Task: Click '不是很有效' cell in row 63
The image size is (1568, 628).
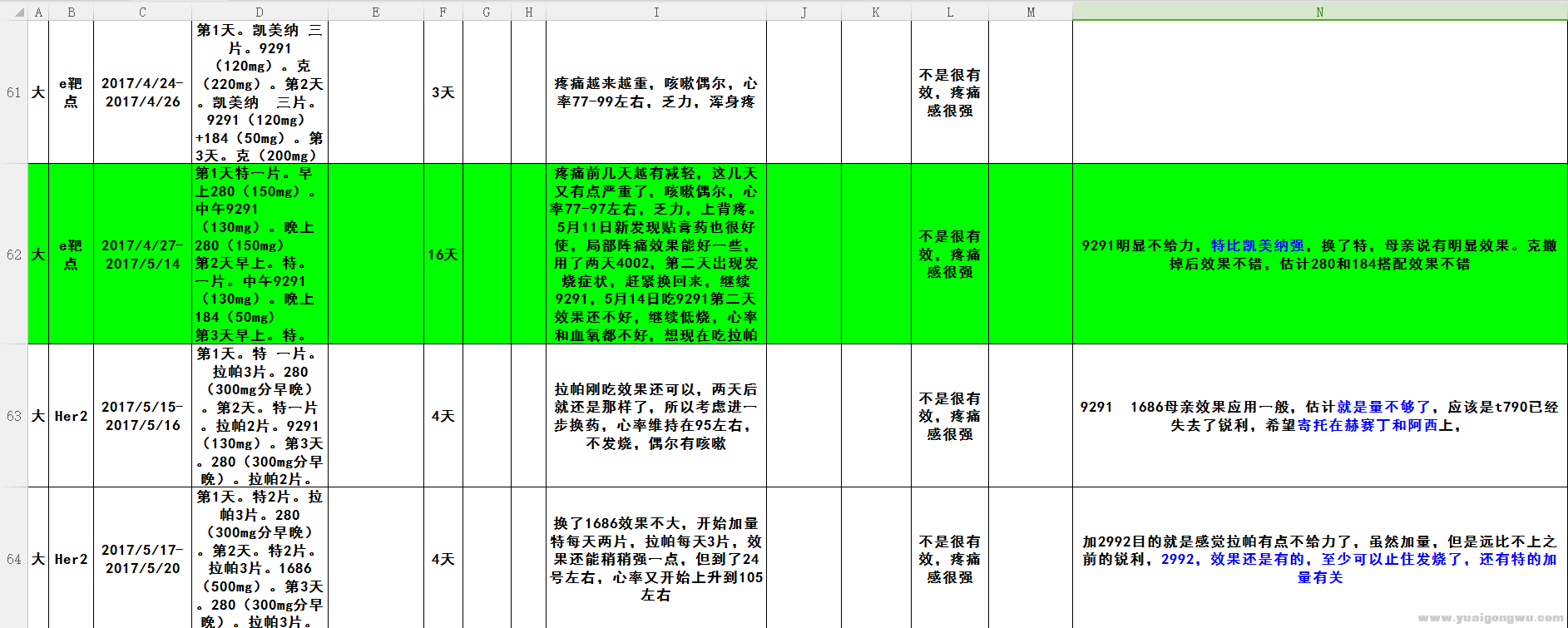Action: coord(950,416)
